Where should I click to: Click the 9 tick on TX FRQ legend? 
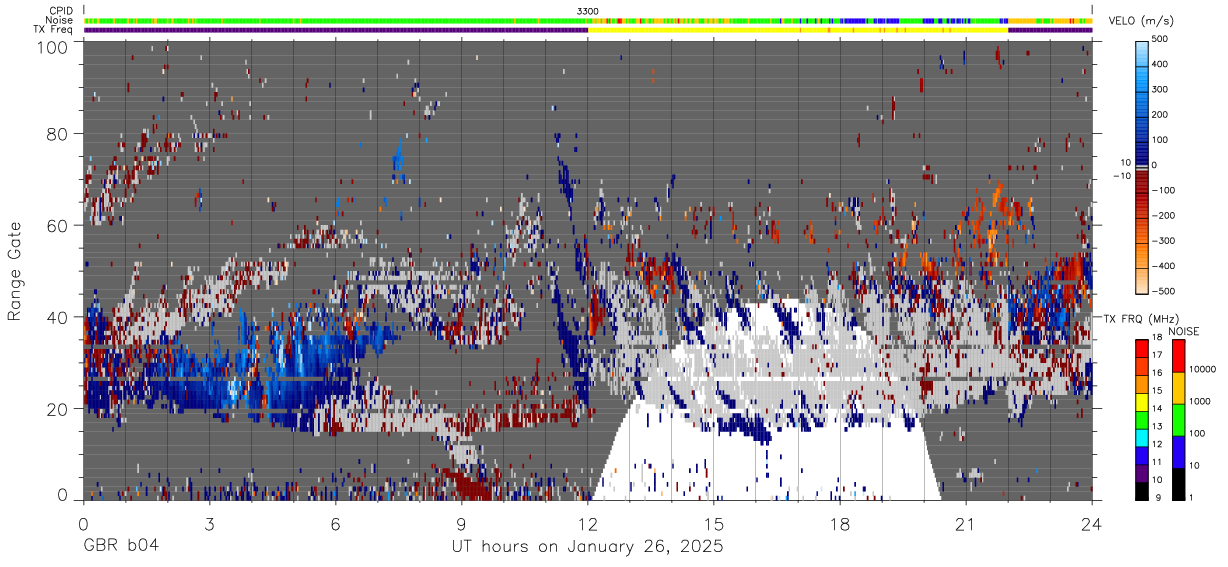click(1156, 497)
